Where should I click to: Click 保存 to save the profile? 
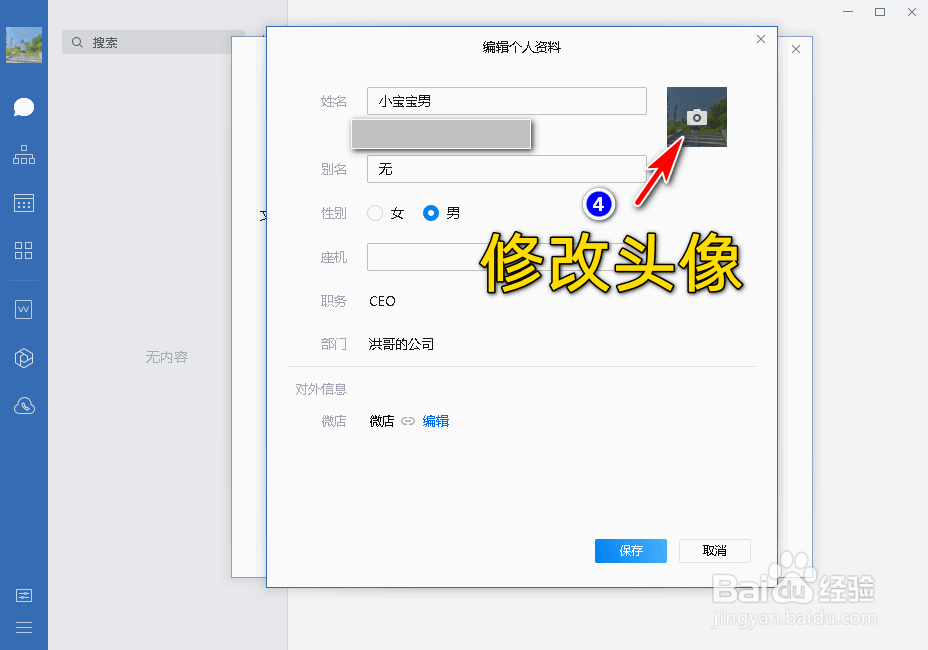[630, 551]
